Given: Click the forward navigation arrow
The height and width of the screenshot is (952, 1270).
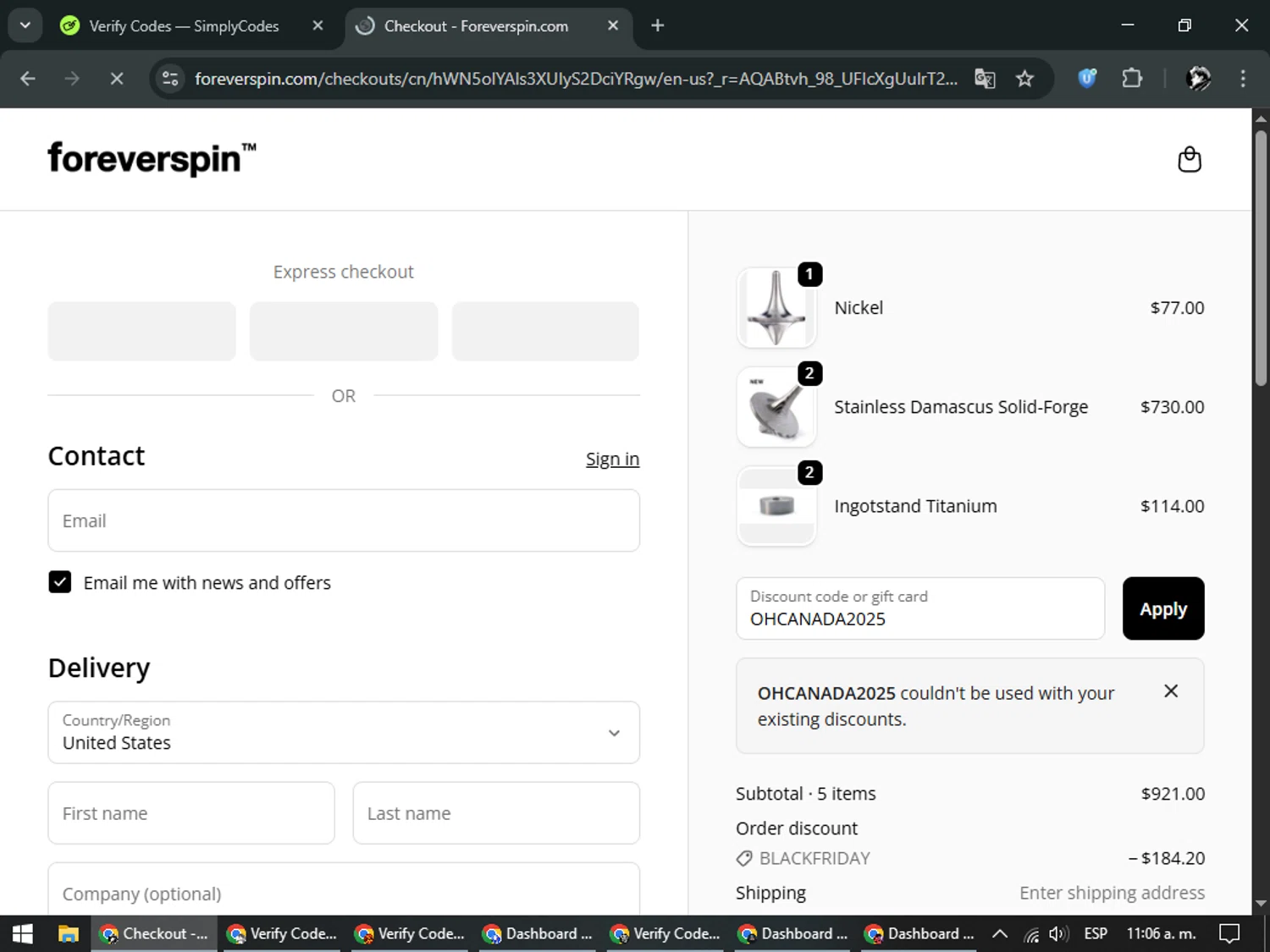Looking at the screenshot, I should (x=72, y=79).
